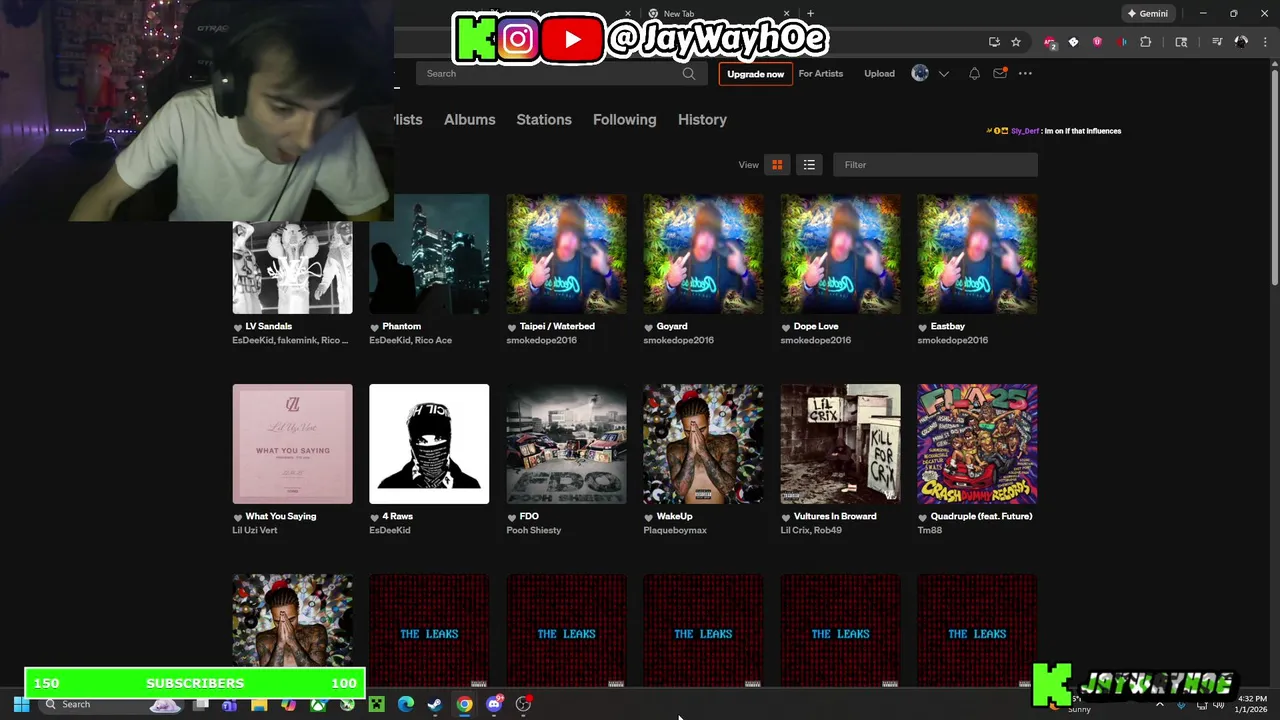Launch Minecraft from the taskbar
This screenshot has width=1280, height=720.
[376, 704]
